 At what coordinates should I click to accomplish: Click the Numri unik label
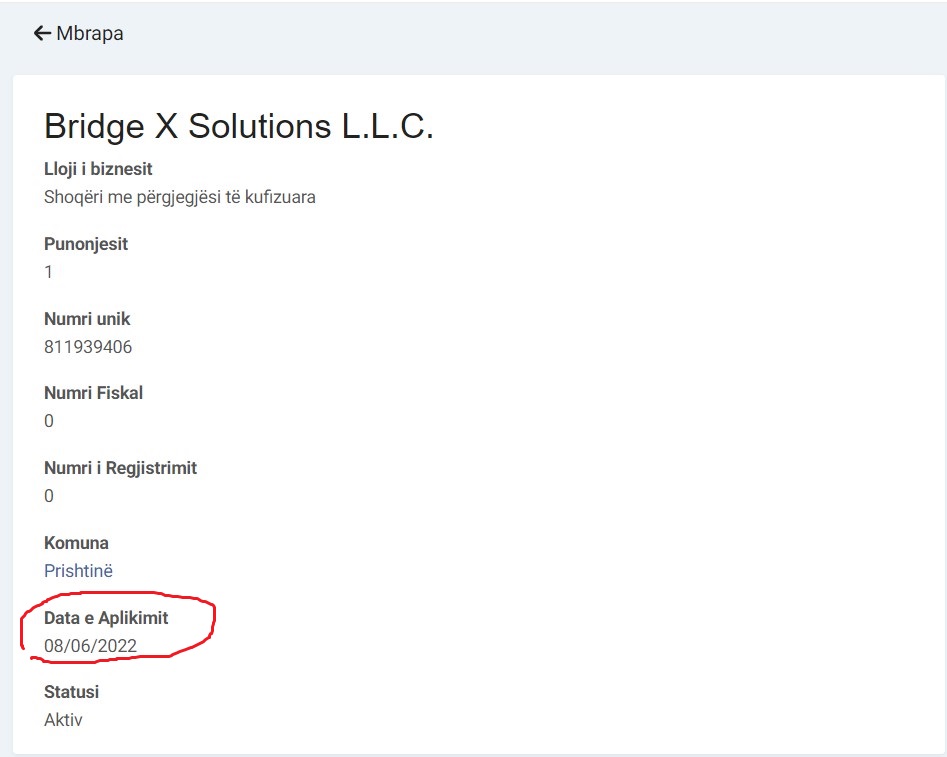coord(87,319)
